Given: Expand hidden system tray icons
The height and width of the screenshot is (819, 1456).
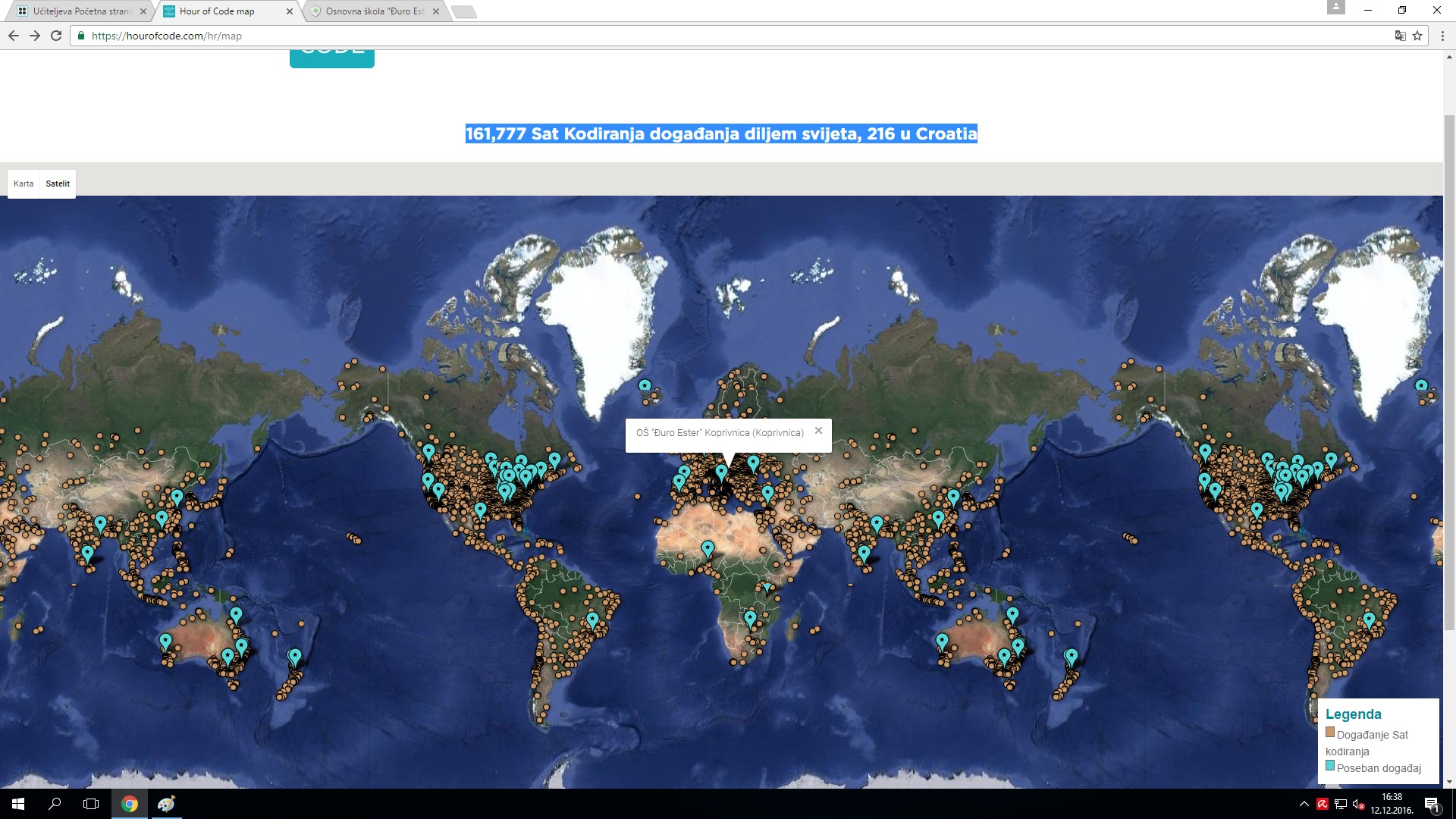Looking at the screenshot, I should coord(1304,804).
